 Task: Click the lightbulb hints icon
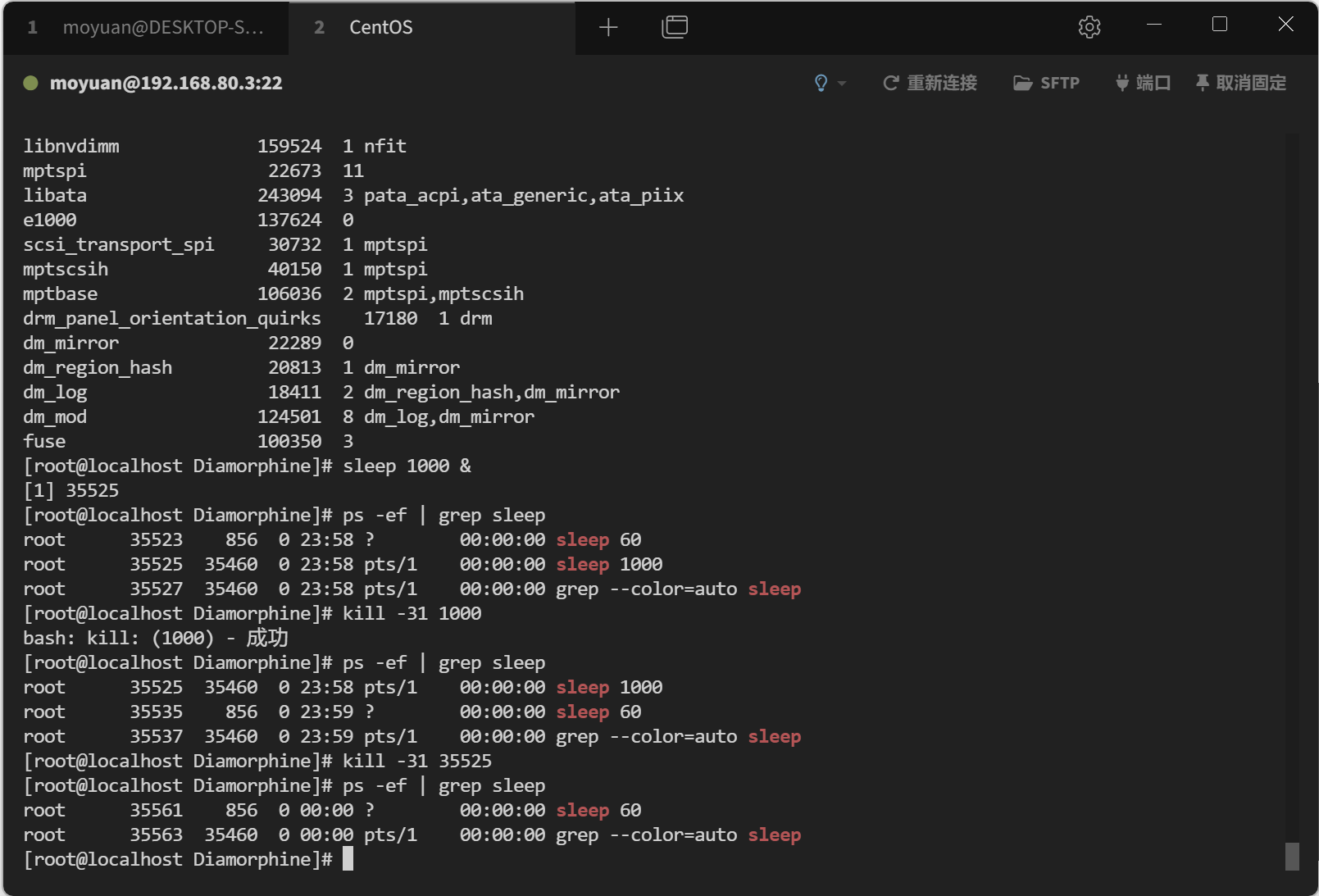tap(821, 83)
